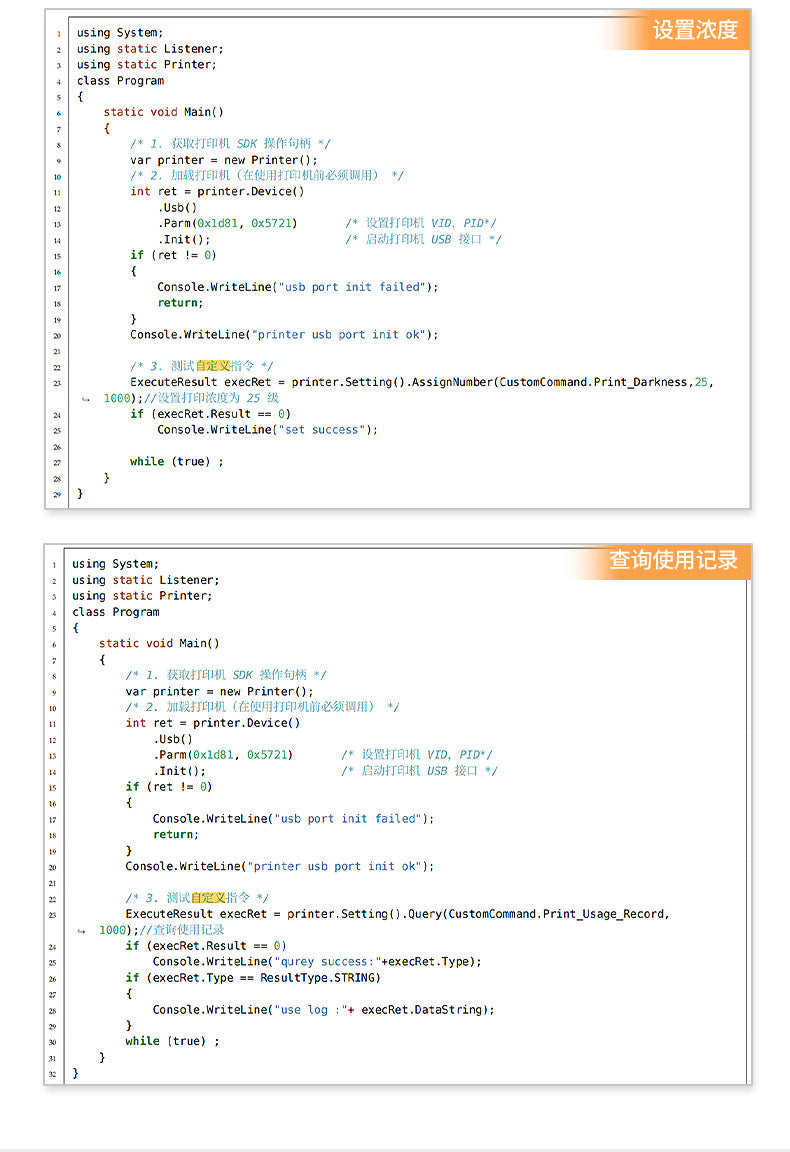Click "using static Listener;" in second snippet
The image size is (790, 1152).
coord(146,580)
